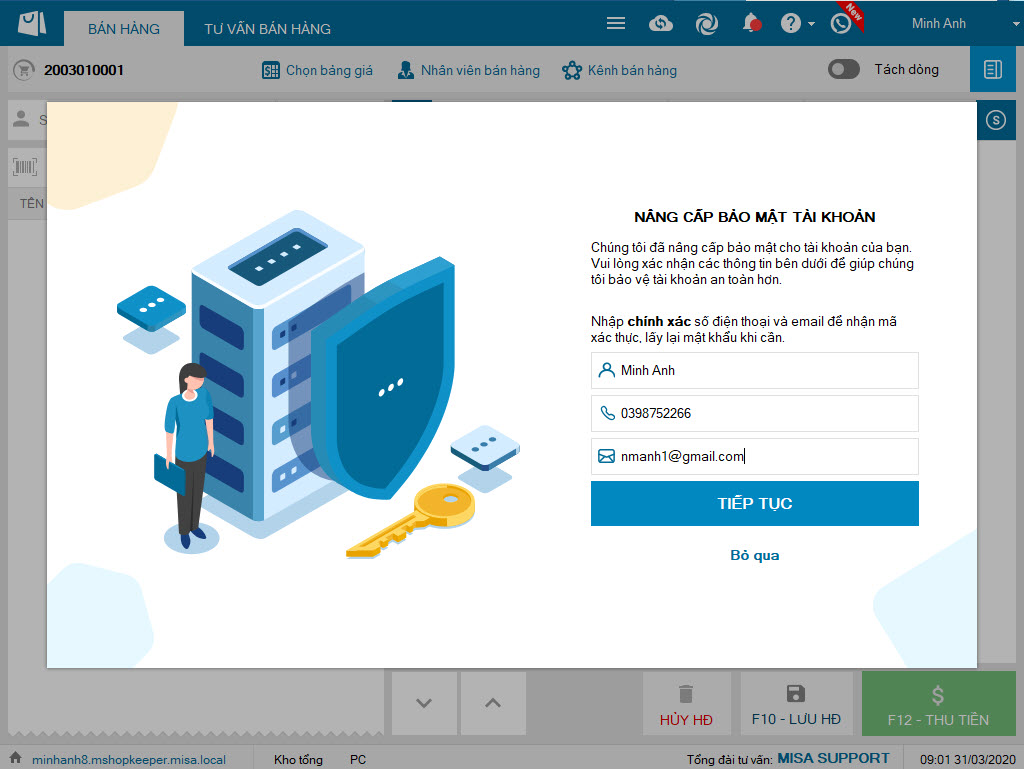Click the MShopKeeper logo icon
The width and height of the screenshot is (1024, 769).
tap(32, 24)
